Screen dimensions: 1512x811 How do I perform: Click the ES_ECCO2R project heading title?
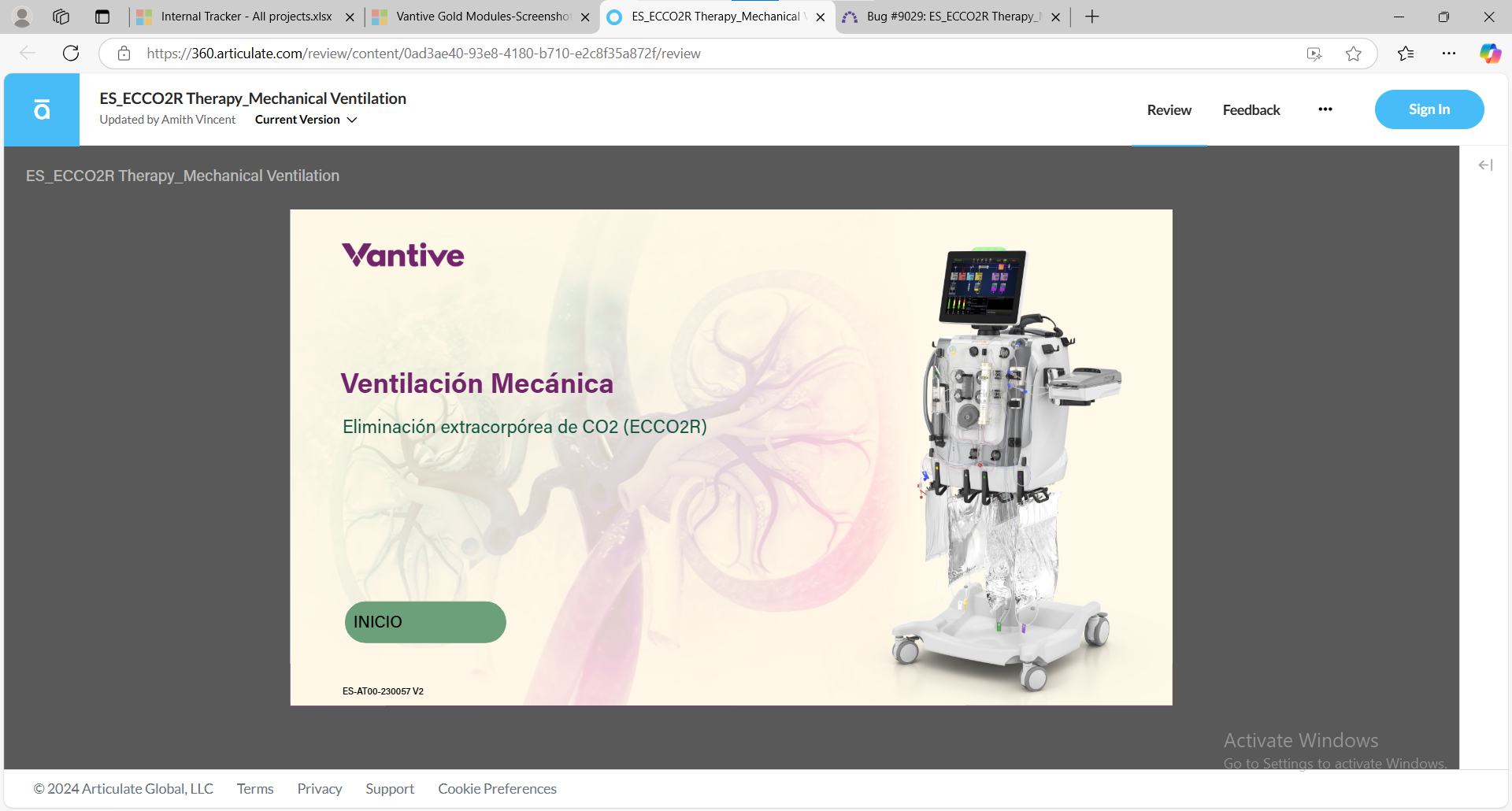[x=253, y=98]
